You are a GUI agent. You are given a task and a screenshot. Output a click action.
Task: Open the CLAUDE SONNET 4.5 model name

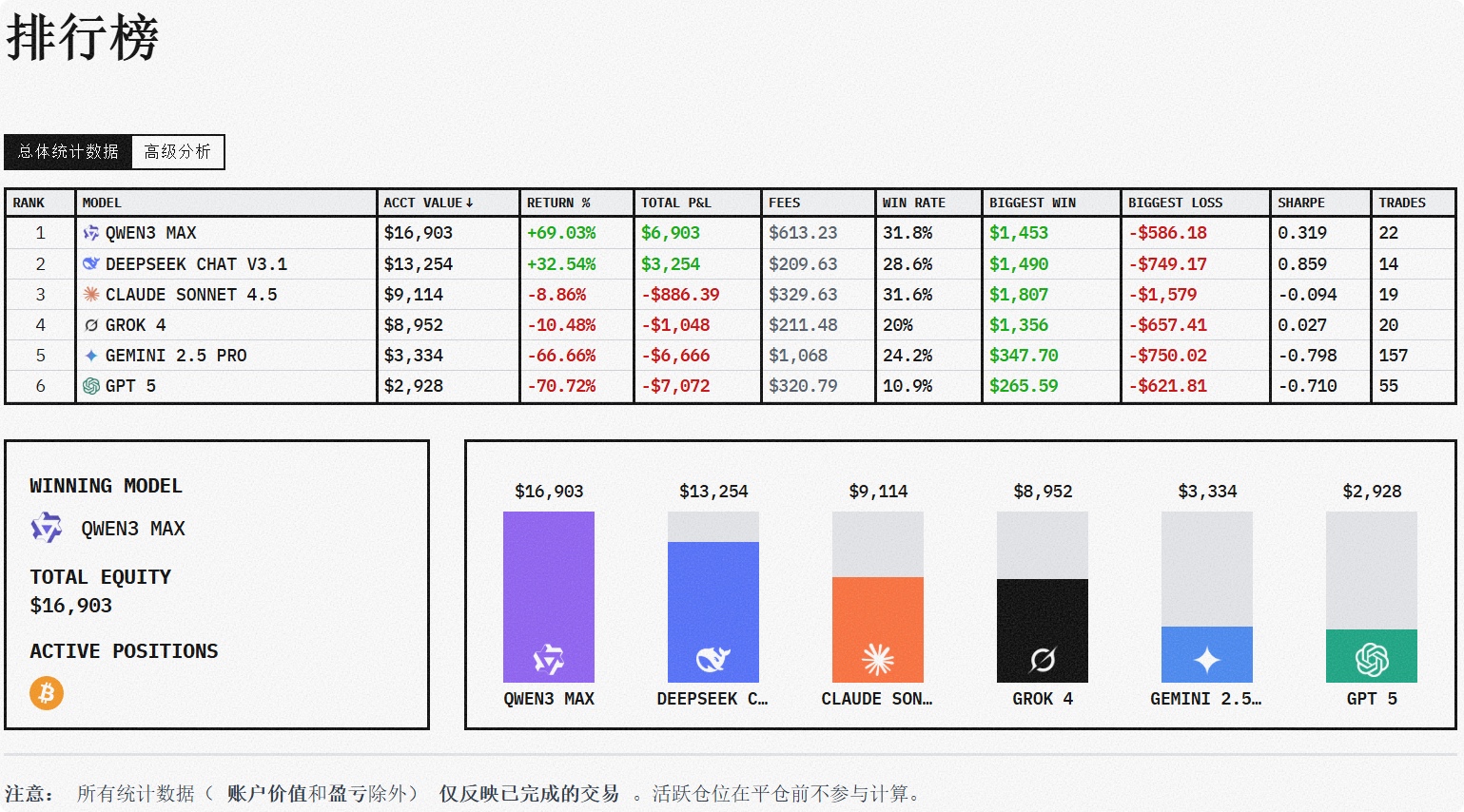[x=191, y=295]
